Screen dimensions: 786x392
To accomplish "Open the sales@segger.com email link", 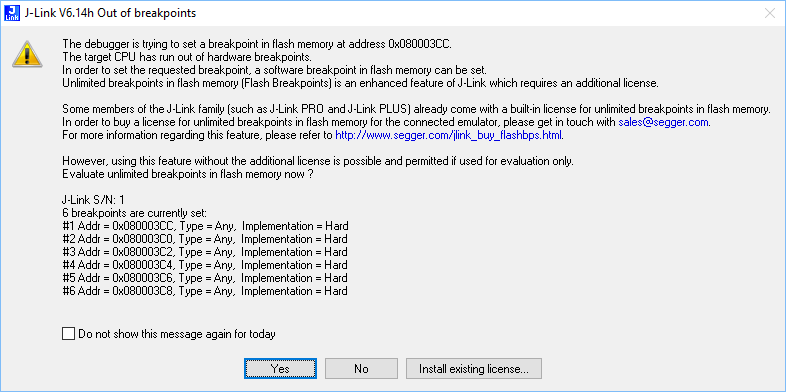I will pyautogui.click(x=664, y=122).
